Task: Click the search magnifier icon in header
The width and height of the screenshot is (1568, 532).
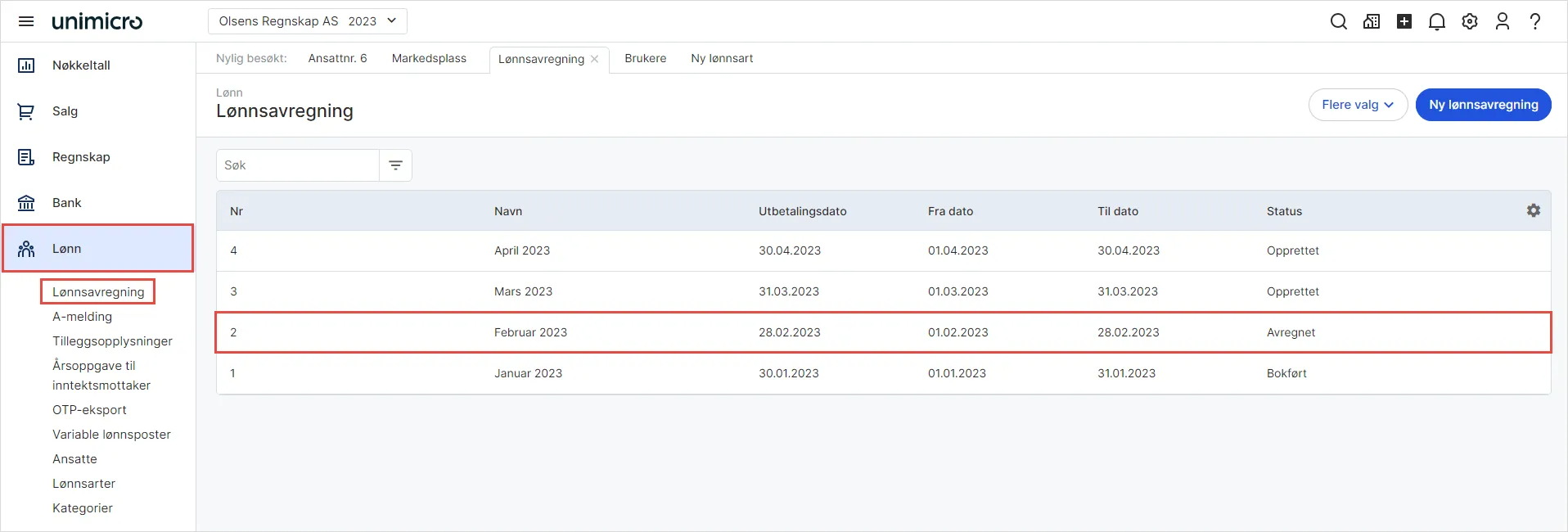Action: coord(1339,21)
